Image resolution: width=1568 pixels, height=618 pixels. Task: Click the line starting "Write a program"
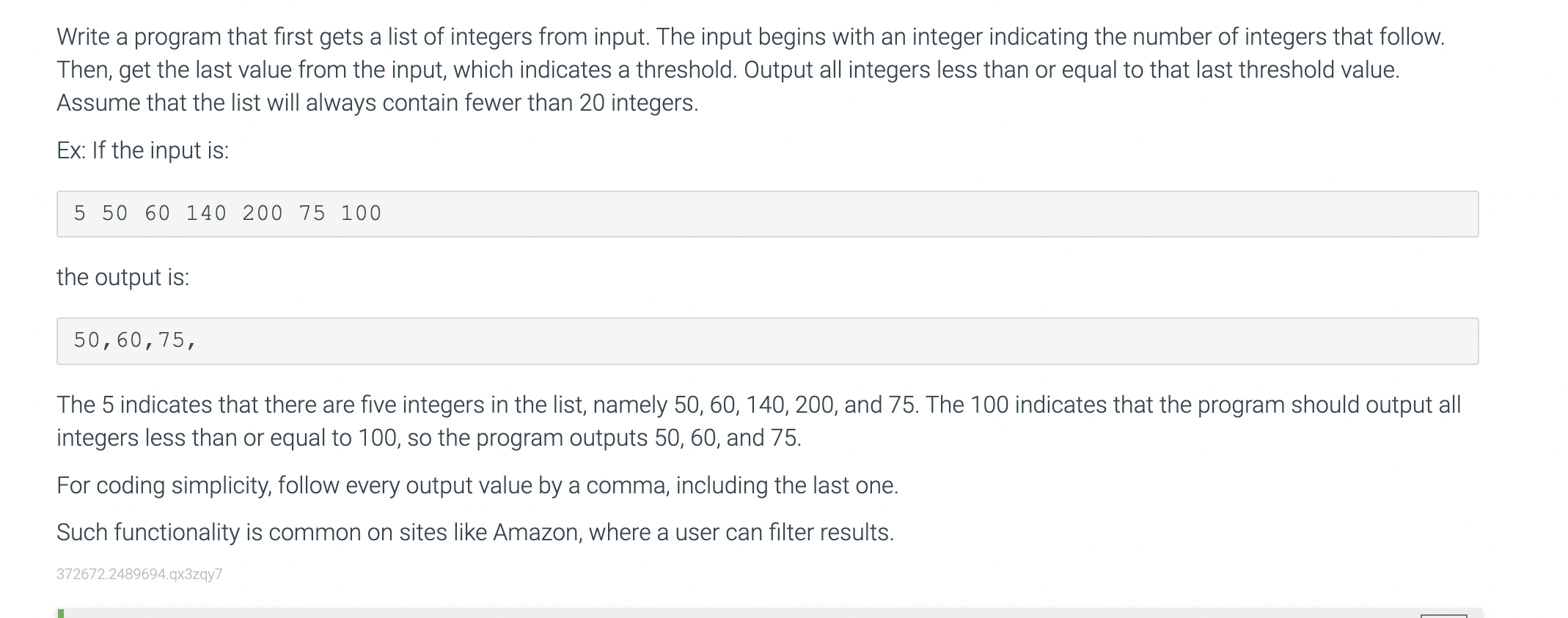tap(750, 37)
